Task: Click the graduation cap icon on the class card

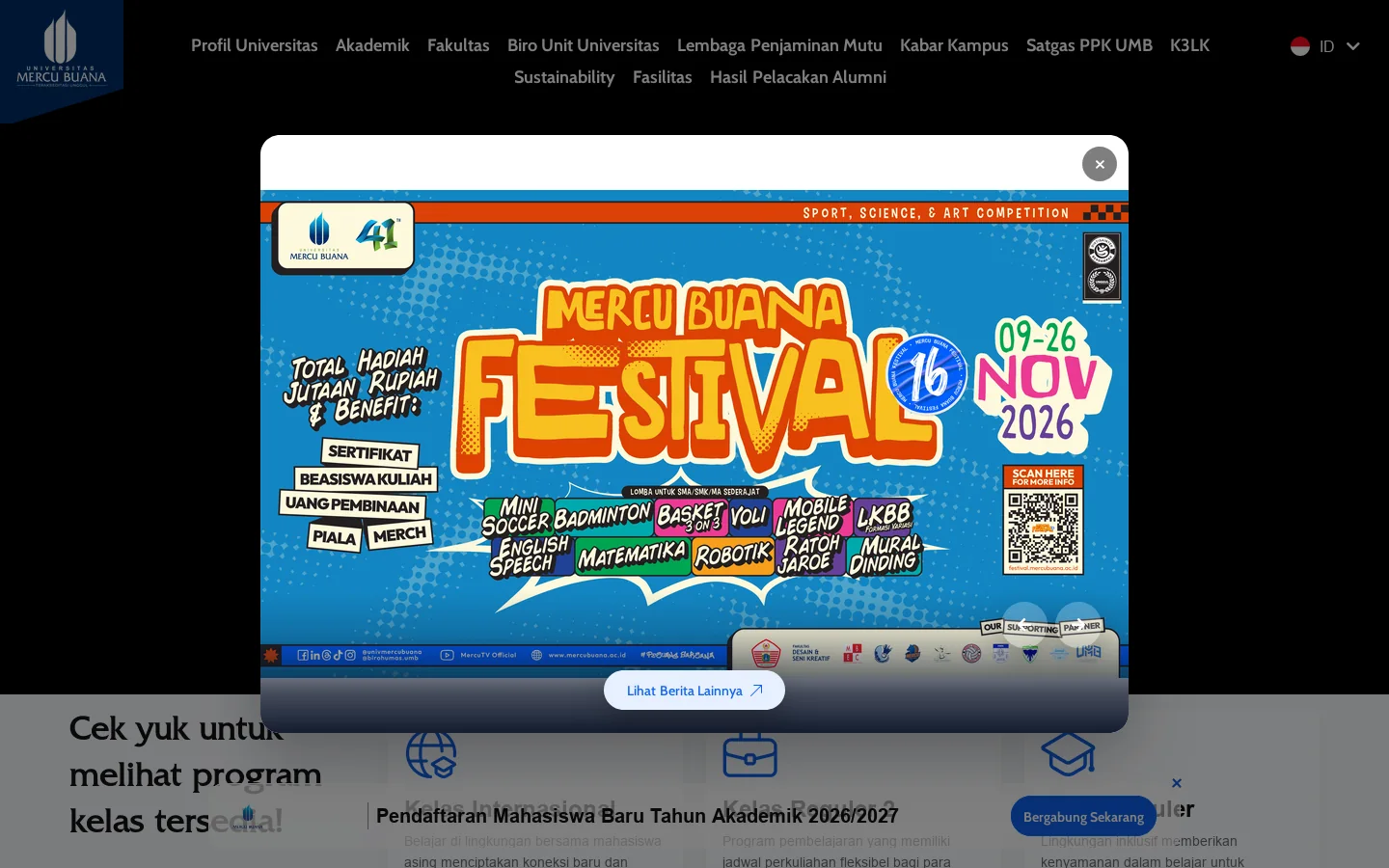Action: tap(1068, 753)
